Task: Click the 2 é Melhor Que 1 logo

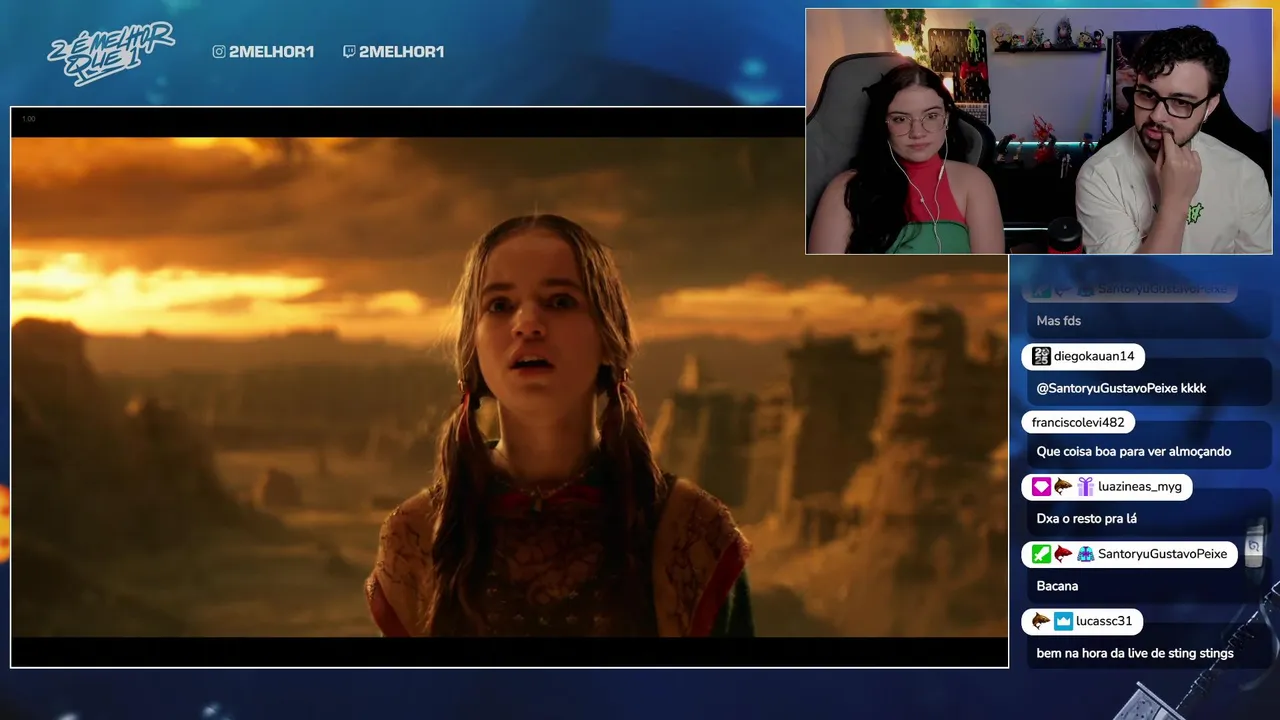Action: tap(111, 53)
